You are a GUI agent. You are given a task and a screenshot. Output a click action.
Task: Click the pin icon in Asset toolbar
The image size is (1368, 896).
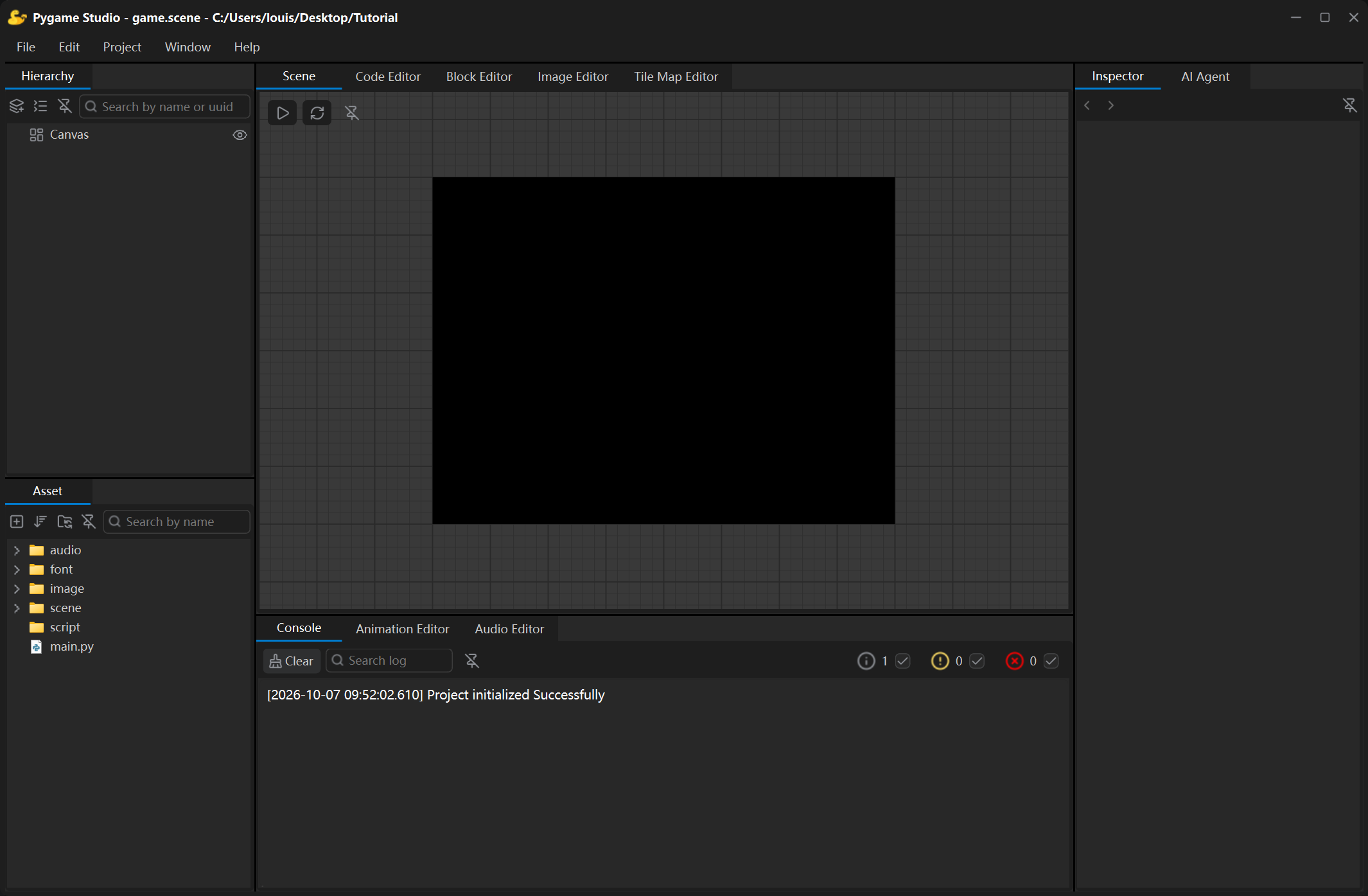[89, 522]
